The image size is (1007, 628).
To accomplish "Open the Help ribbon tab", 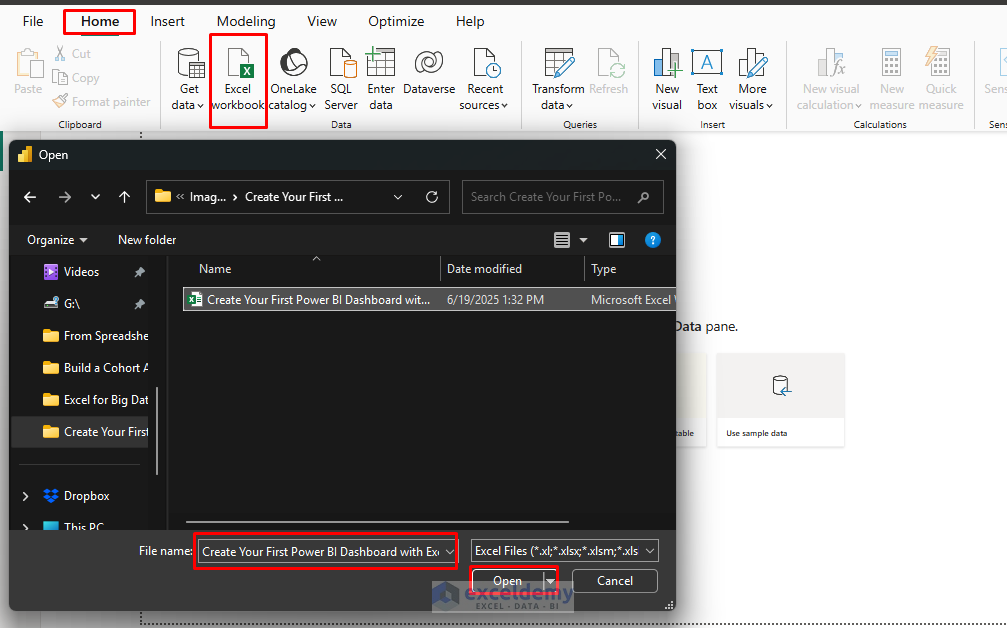I will 470,21.
